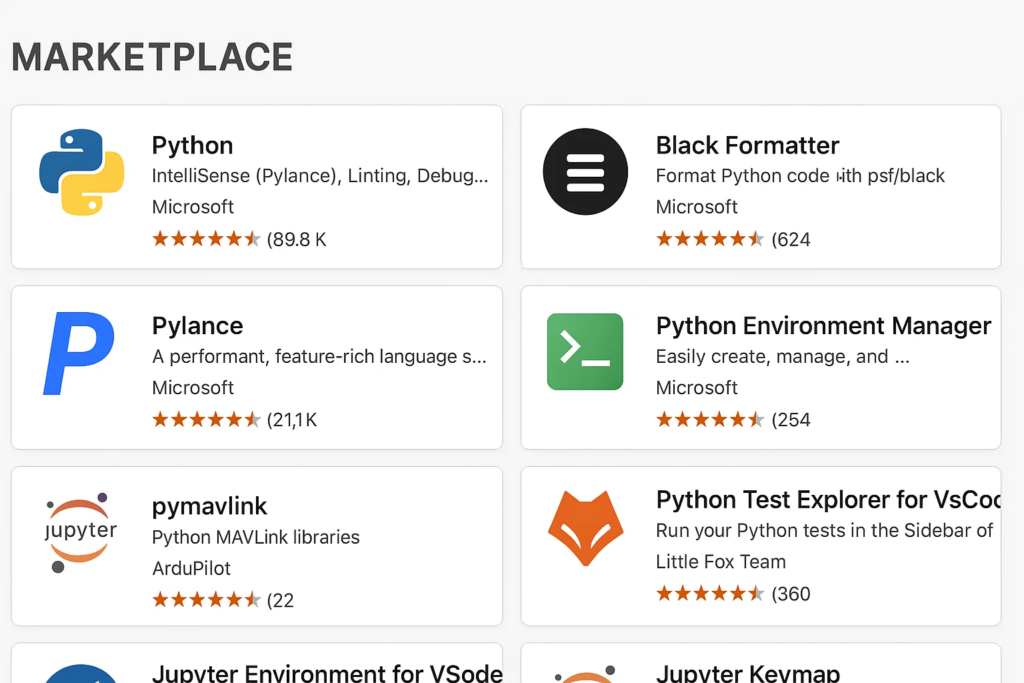The image size is (1024, 683).
Task: Click pymavlink star rating (22
Action: [223, 600]
